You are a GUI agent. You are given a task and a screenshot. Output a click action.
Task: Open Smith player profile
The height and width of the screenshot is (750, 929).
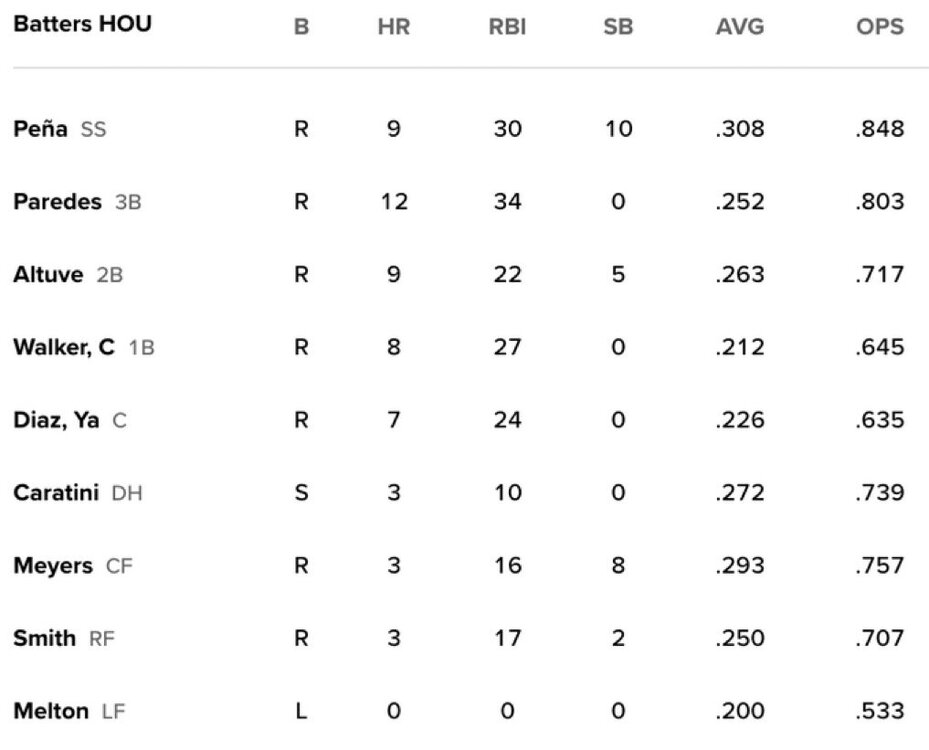[44, 638]
